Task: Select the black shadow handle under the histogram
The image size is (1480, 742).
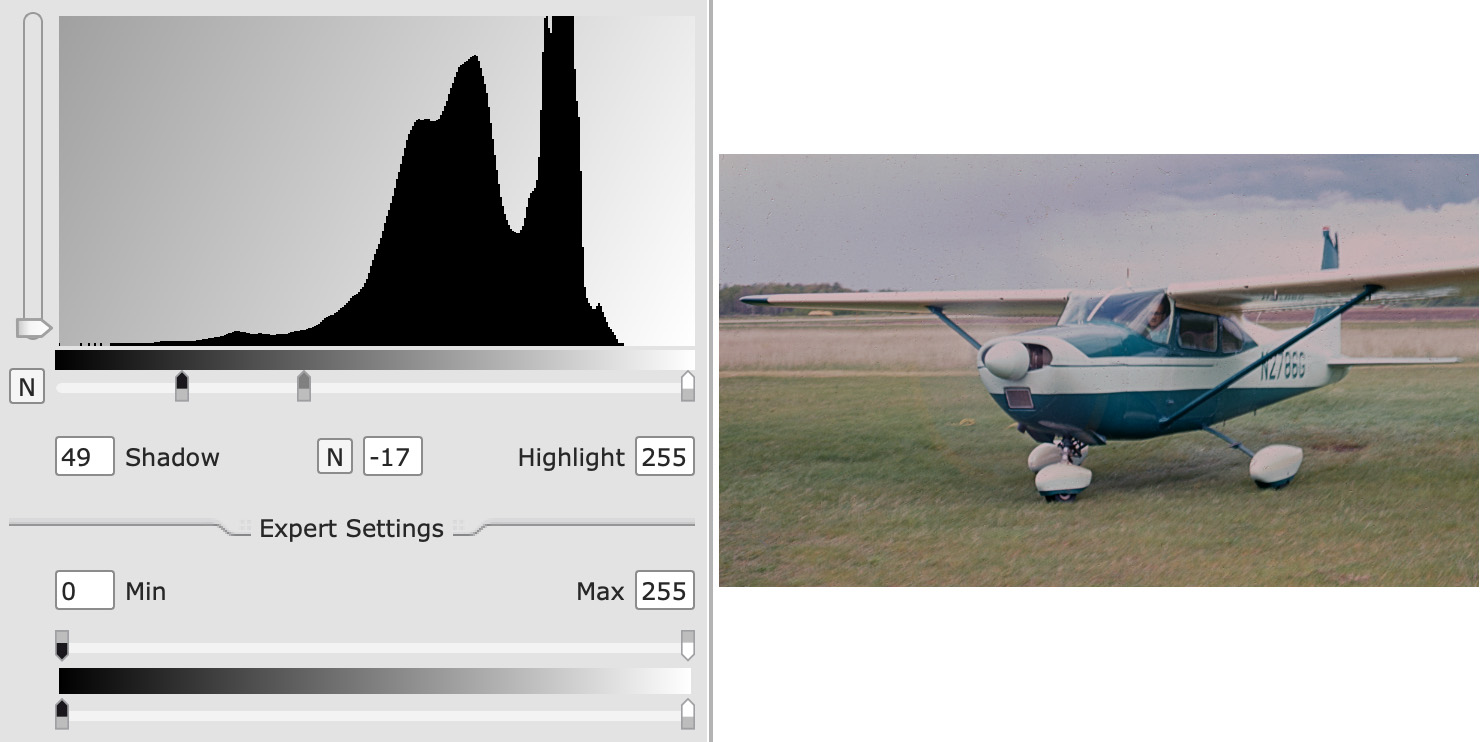Action: [181, 385]
